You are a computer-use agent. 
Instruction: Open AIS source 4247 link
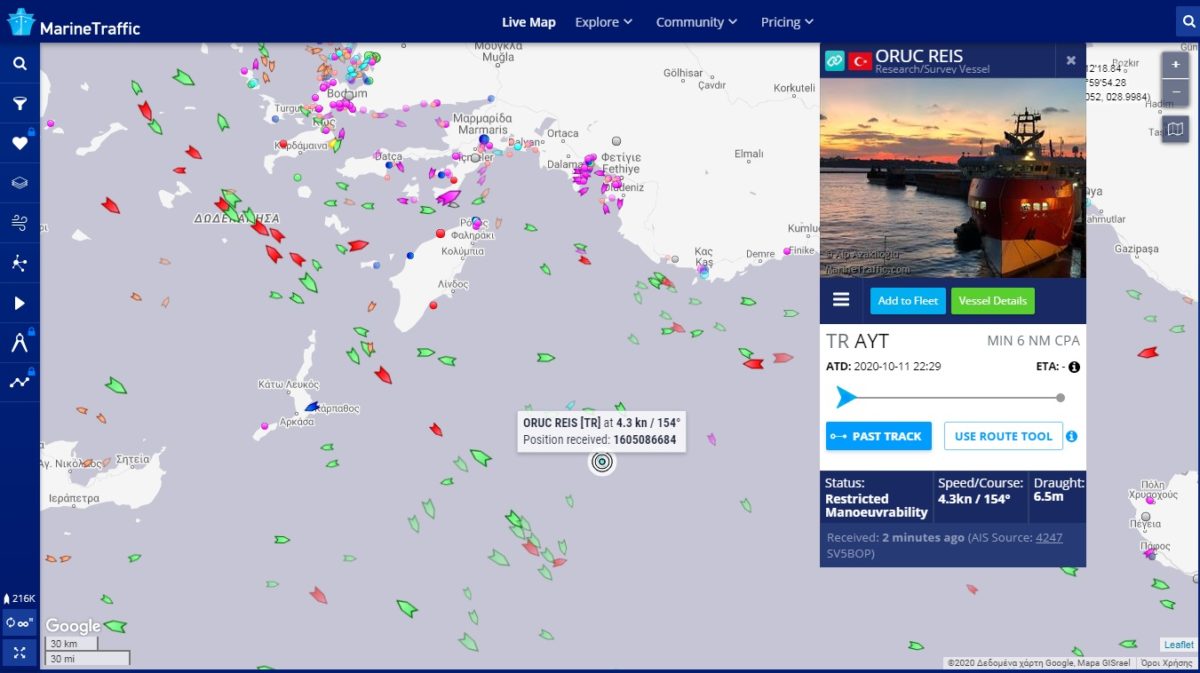click(x=1049, y=538)
